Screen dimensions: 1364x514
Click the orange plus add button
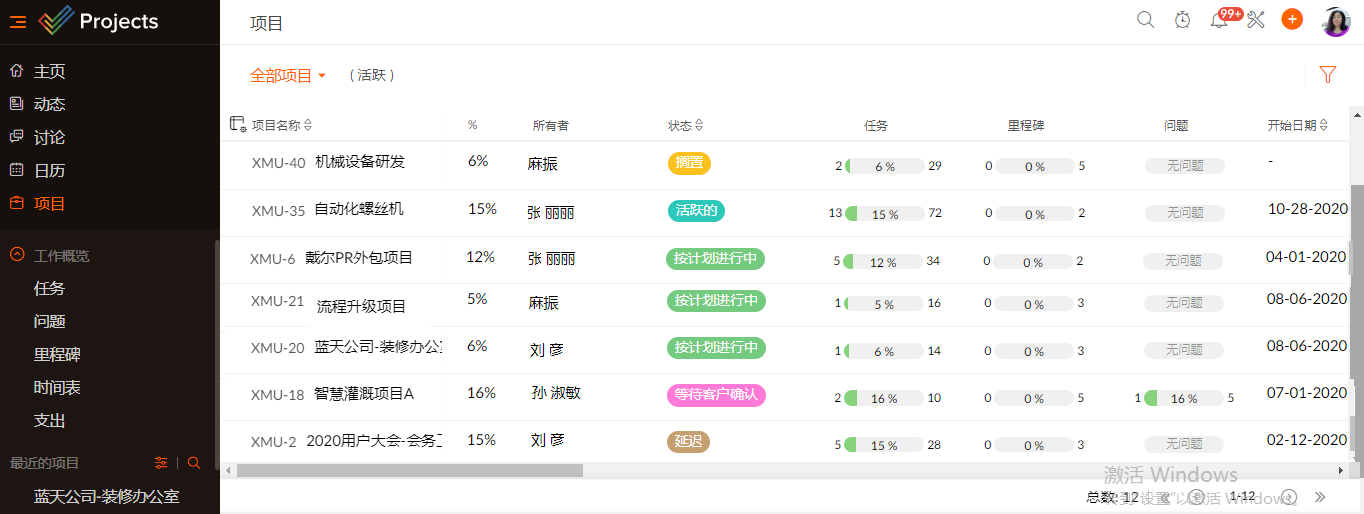1292,19
